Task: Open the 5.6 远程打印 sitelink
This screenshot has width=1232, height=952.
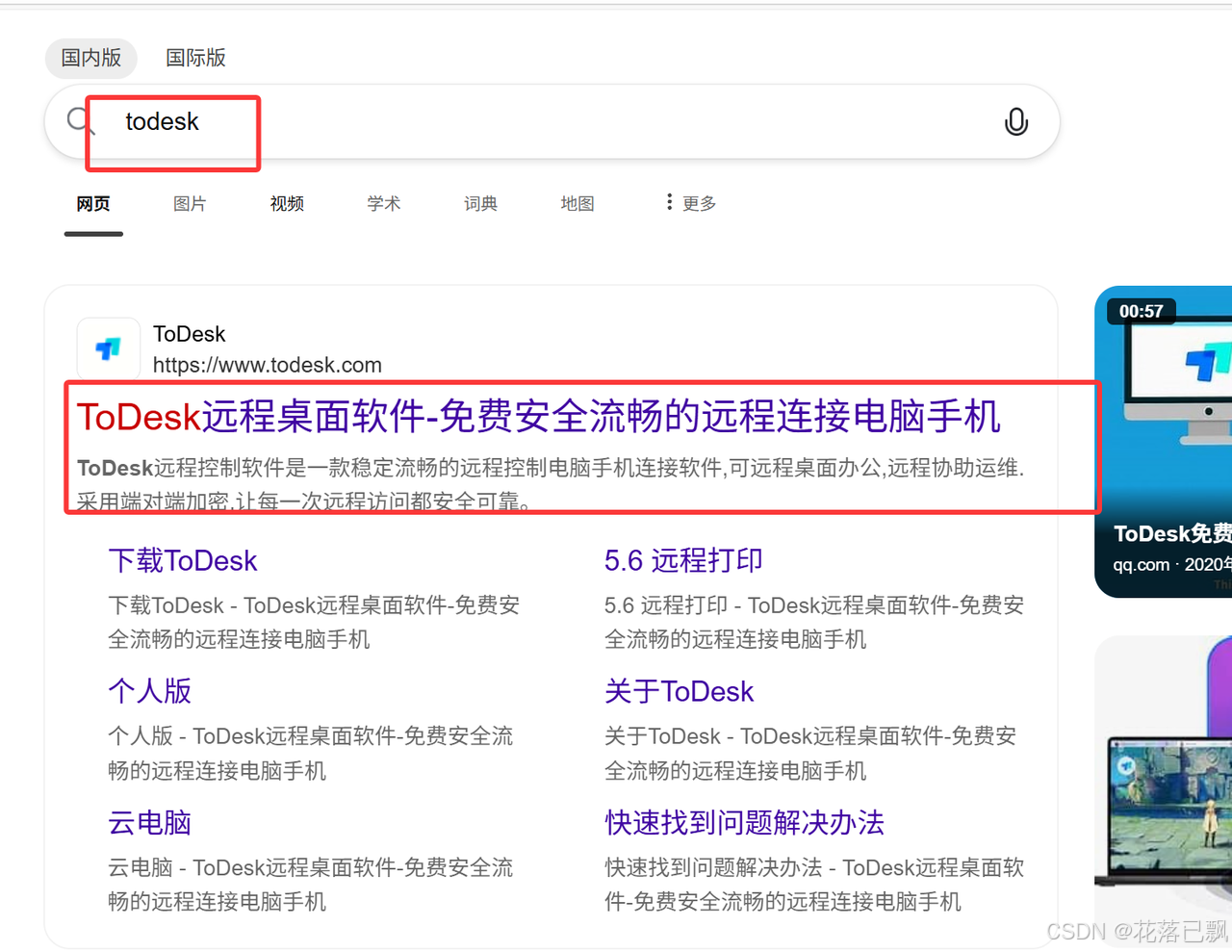Action: [683, 560]
